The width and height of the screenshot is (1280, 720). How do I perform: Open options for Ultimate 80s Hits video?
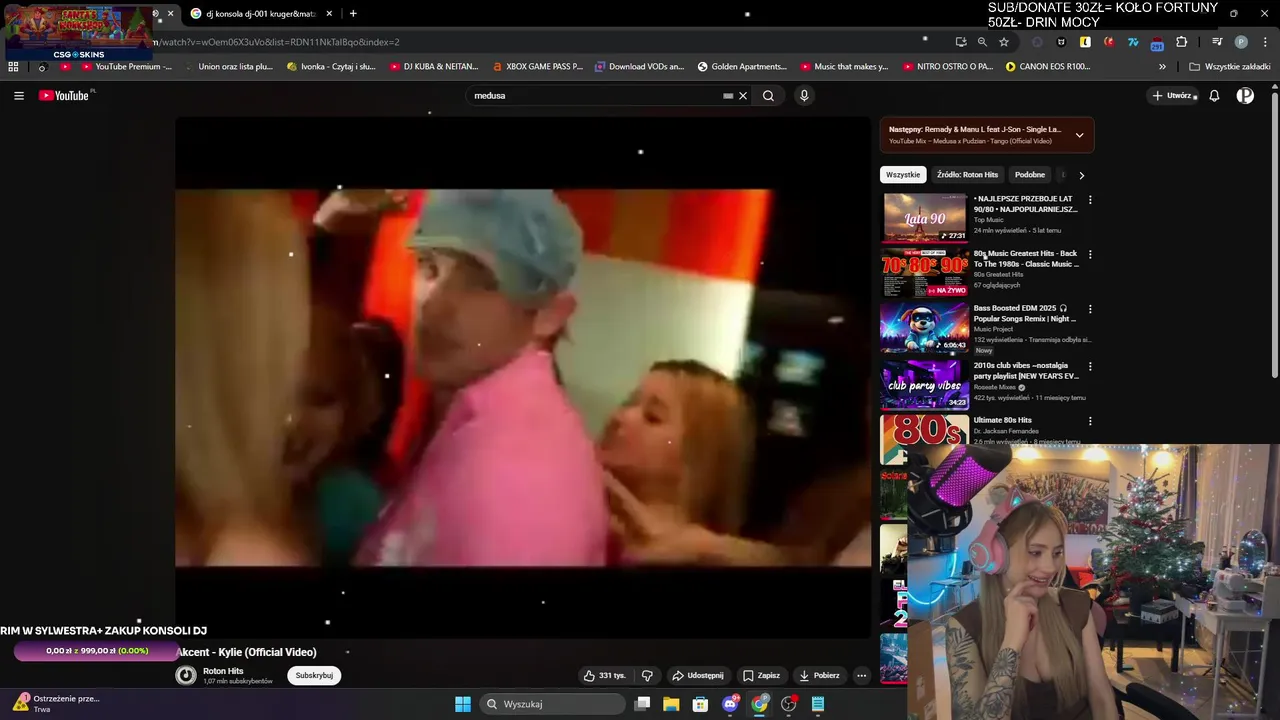pos(1090,421)
